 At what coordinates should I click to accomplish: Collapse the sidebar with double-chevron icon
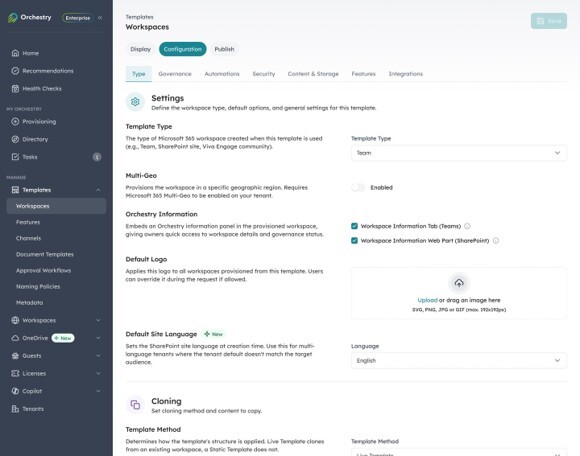coord(100,18)
